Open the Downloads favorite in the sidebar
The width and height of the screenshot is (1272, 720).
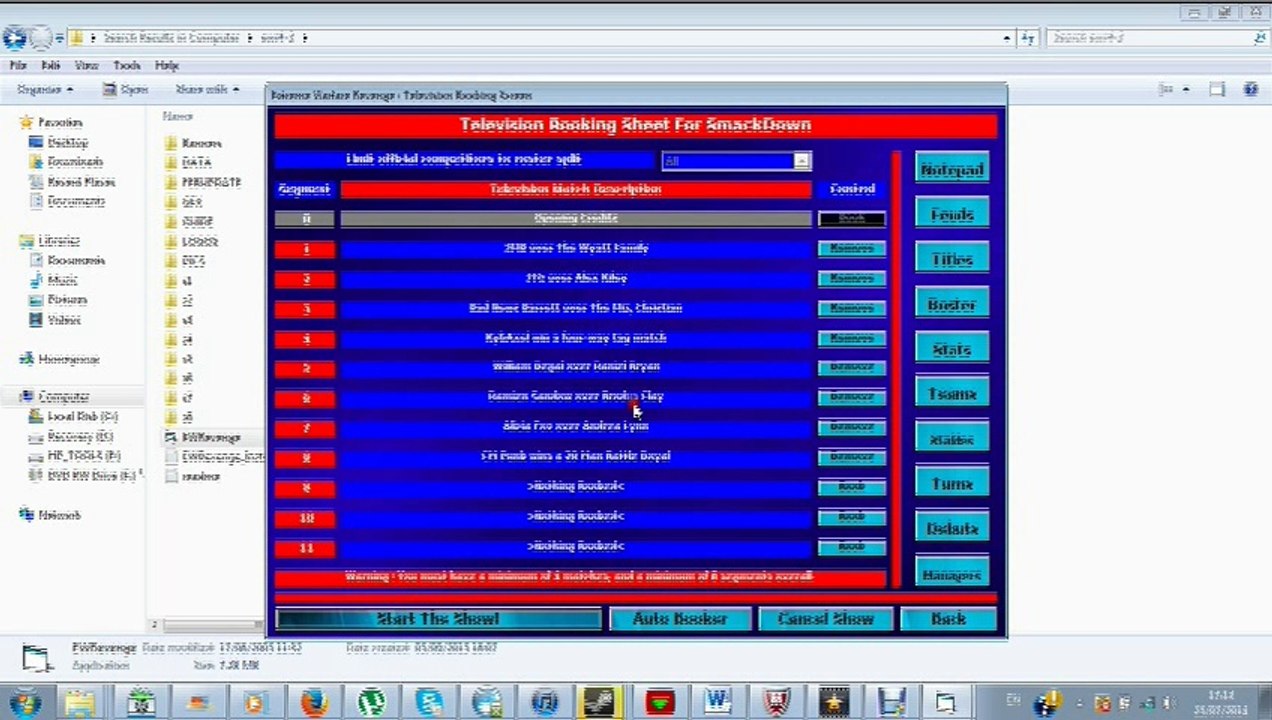(67, 161)
